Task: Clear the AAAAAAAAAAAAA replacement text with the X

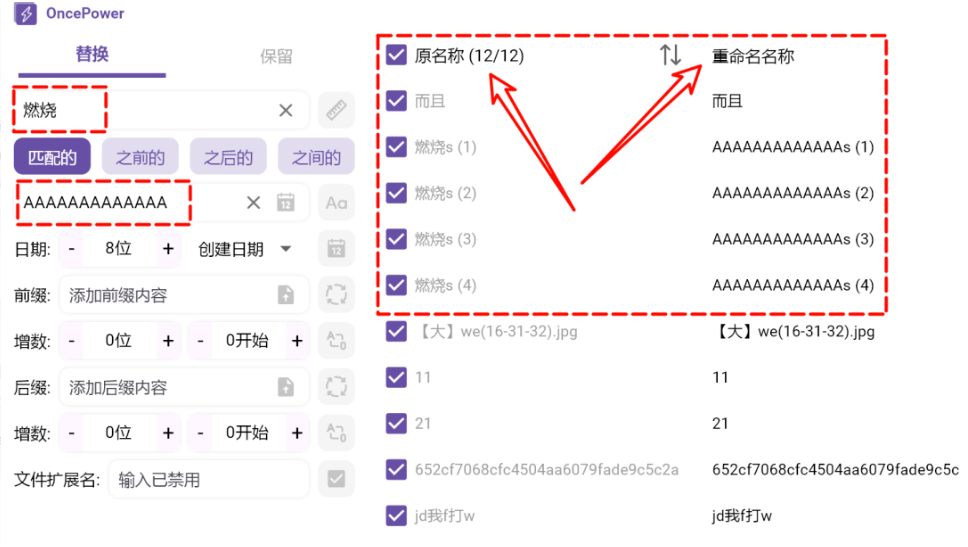Action: point(253,203)
